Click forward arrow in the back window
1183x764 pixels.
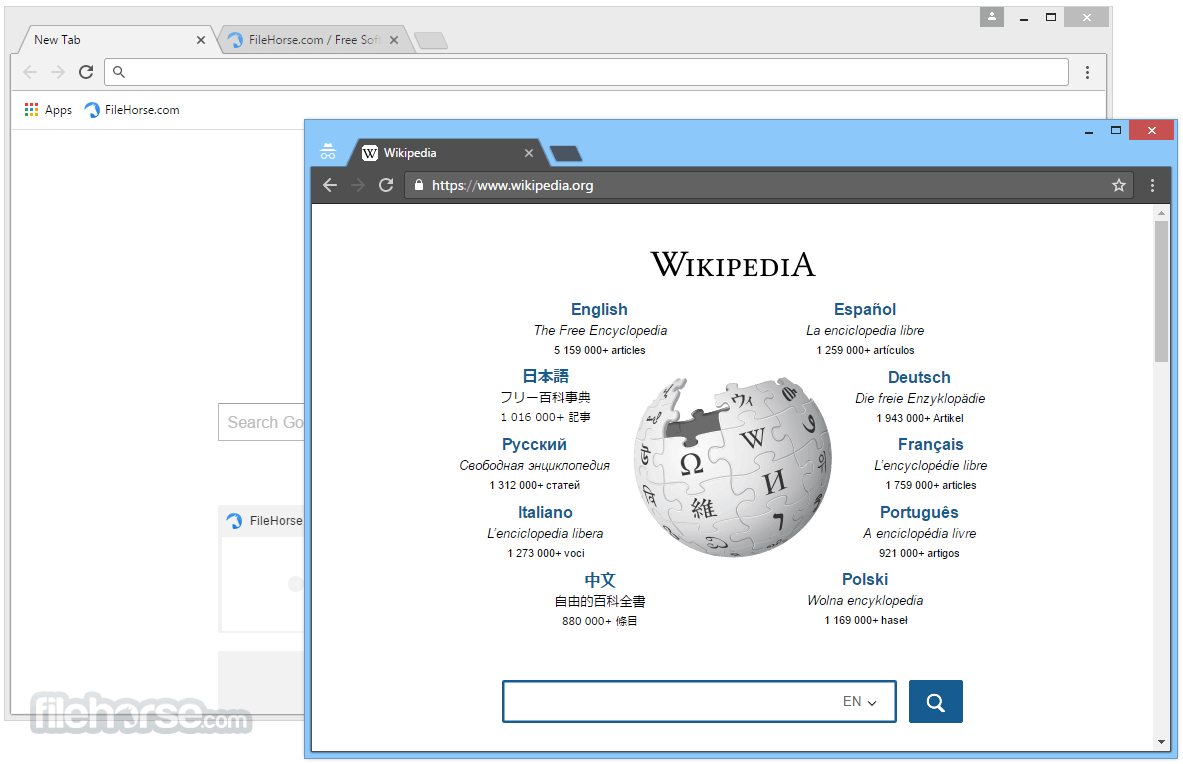(x=58, y=72)
